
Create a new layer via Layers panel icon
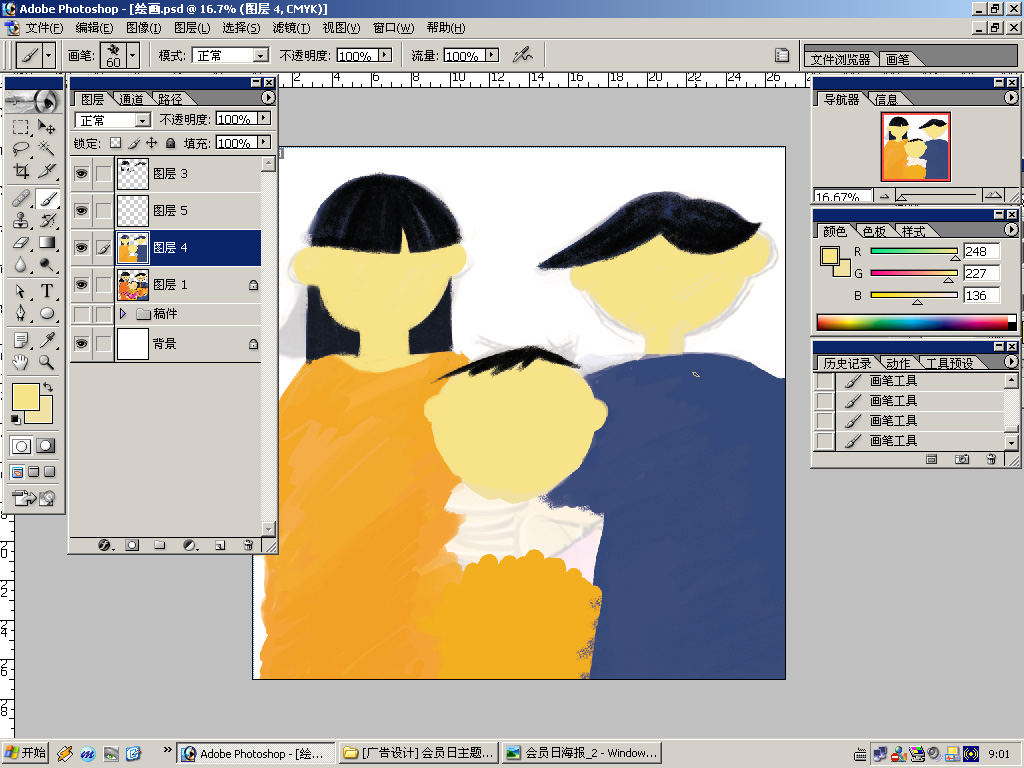(220, 545)
